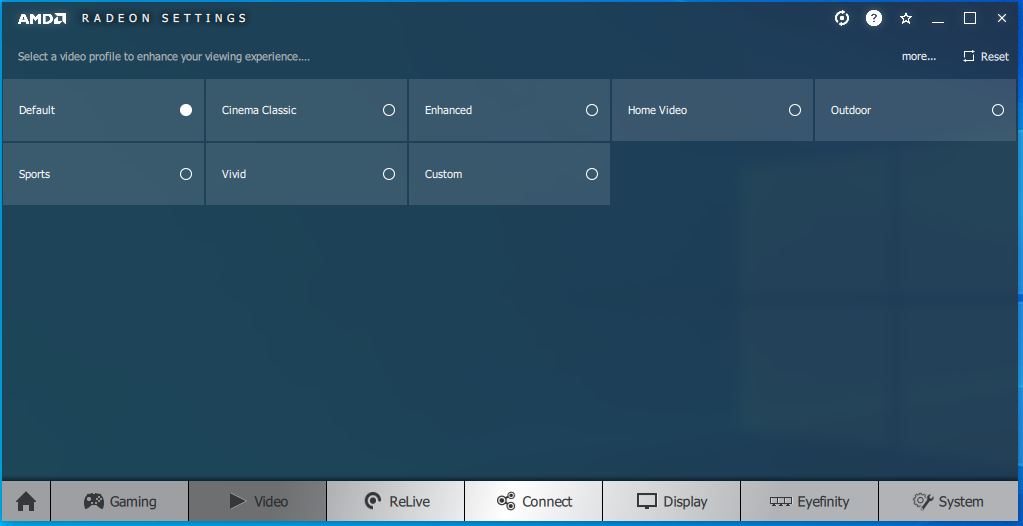
Task: Pick the Outdoor profile radio button
Action: (x=998, y=110)
